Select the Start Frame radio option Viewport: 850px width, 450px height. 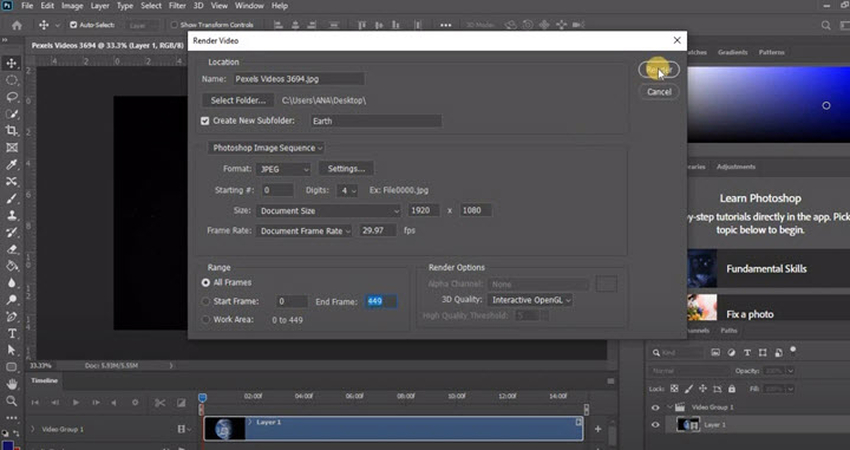tap(205, 301)
